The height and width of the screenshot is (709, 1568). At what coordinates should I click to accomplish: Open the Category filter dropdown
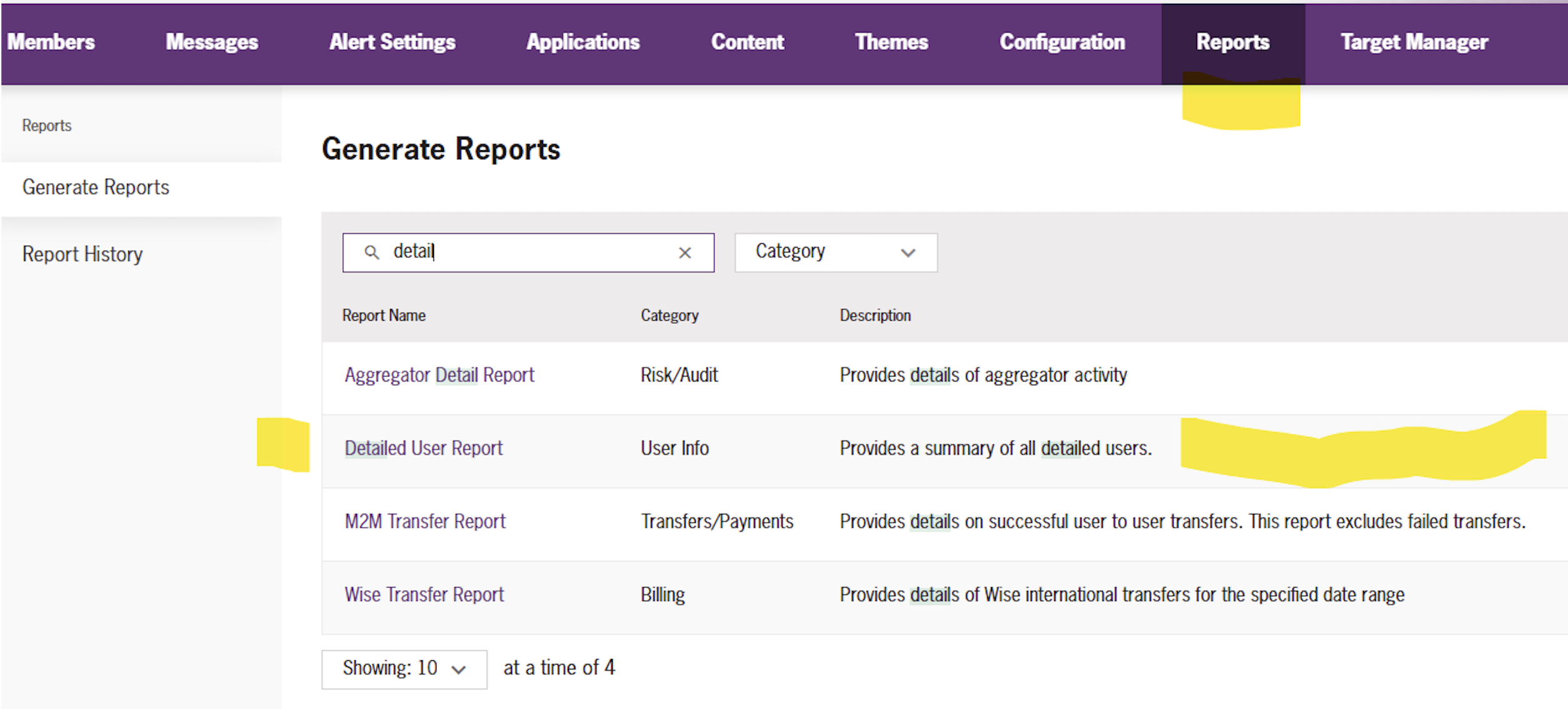(x=836, y=253)
